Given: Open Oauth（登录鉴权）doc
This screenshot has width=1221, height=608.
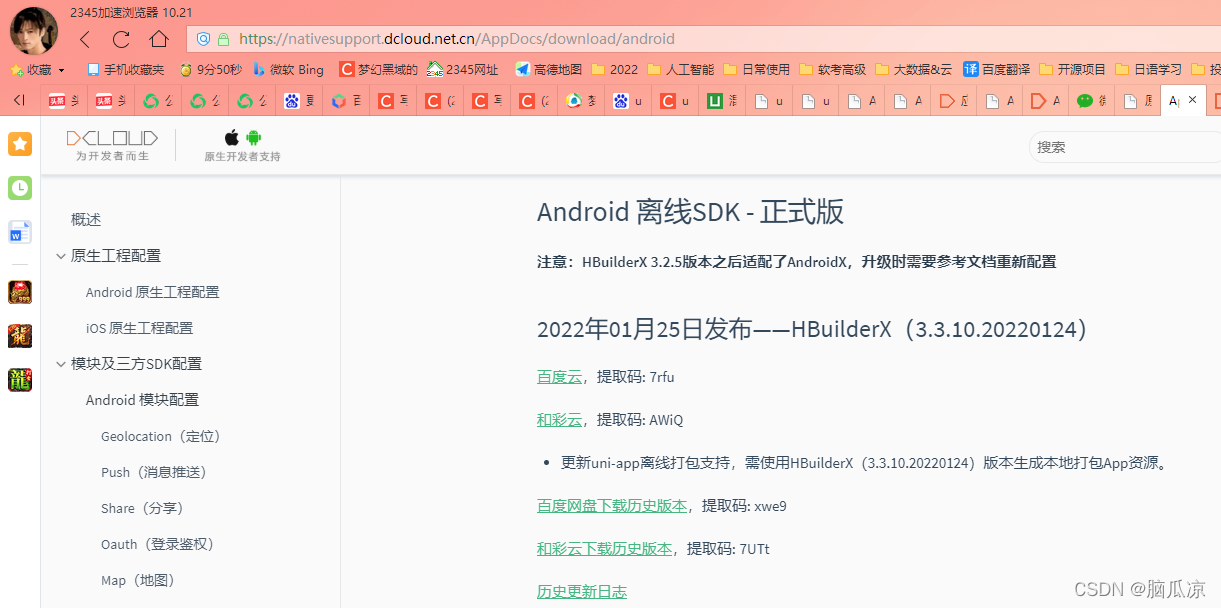Looking at the screenshot, I should [158, 544].
